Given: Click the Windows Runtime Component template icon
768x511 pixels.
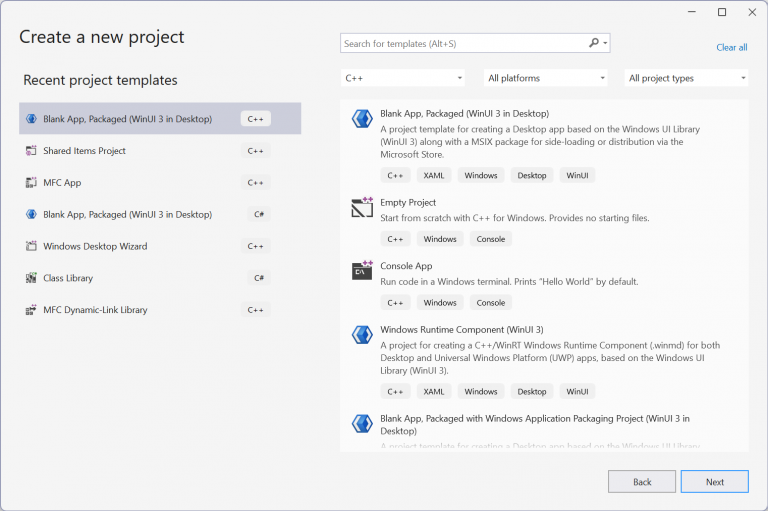Looking at the screenshot, I should point(362,335).
